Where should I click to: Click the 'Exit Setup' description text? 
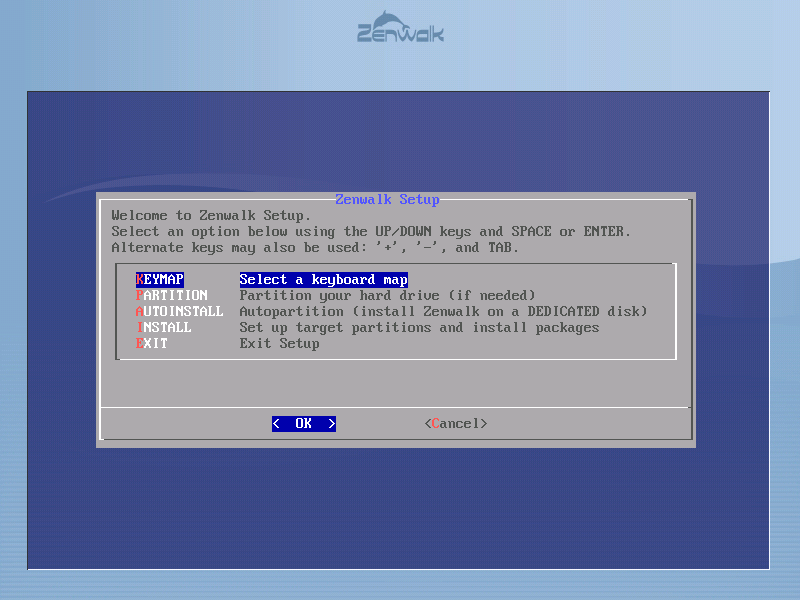280,343
